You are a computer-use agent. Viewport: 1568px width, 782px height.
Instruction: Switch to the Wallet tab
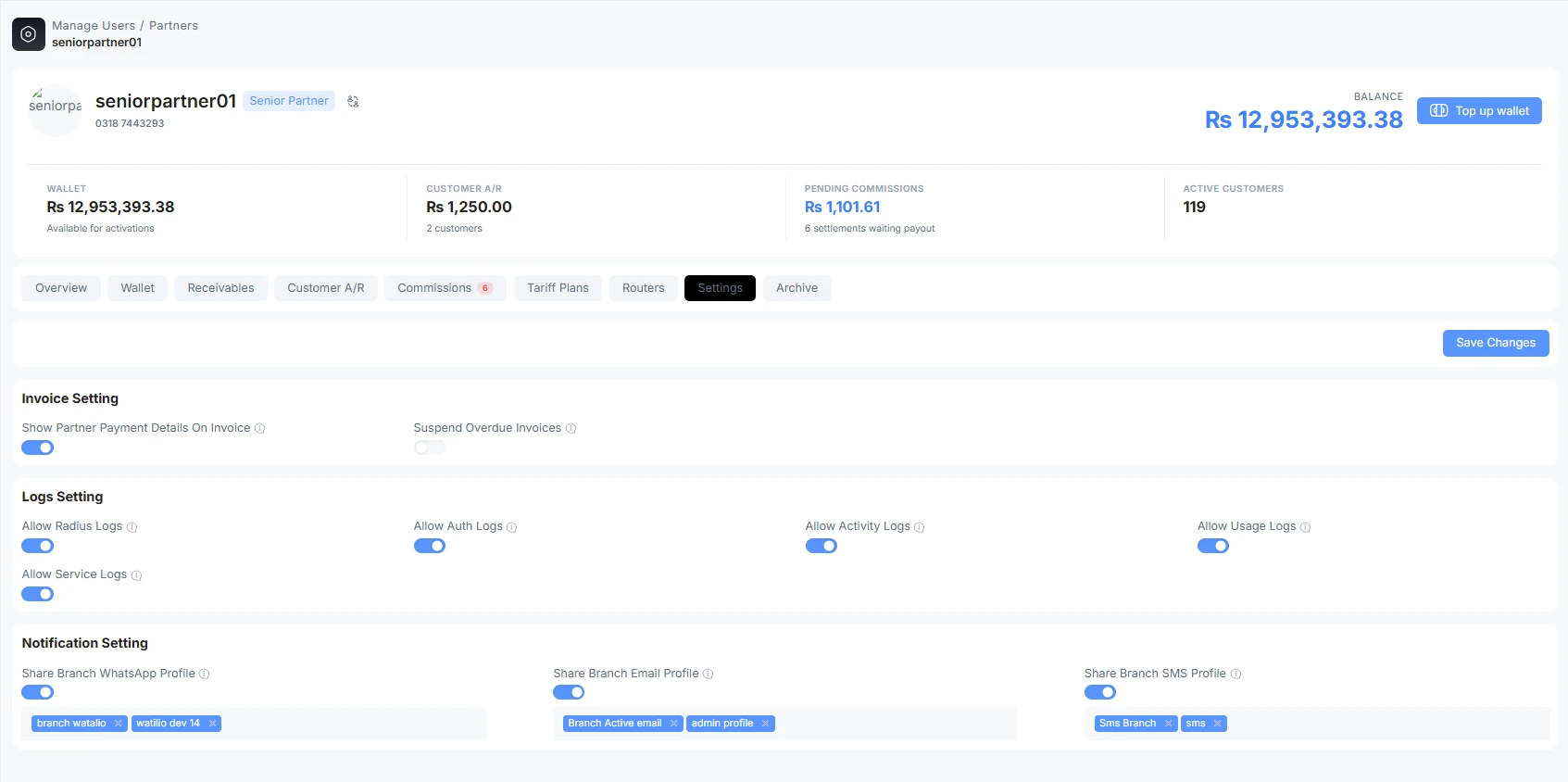tap(137, 288)
